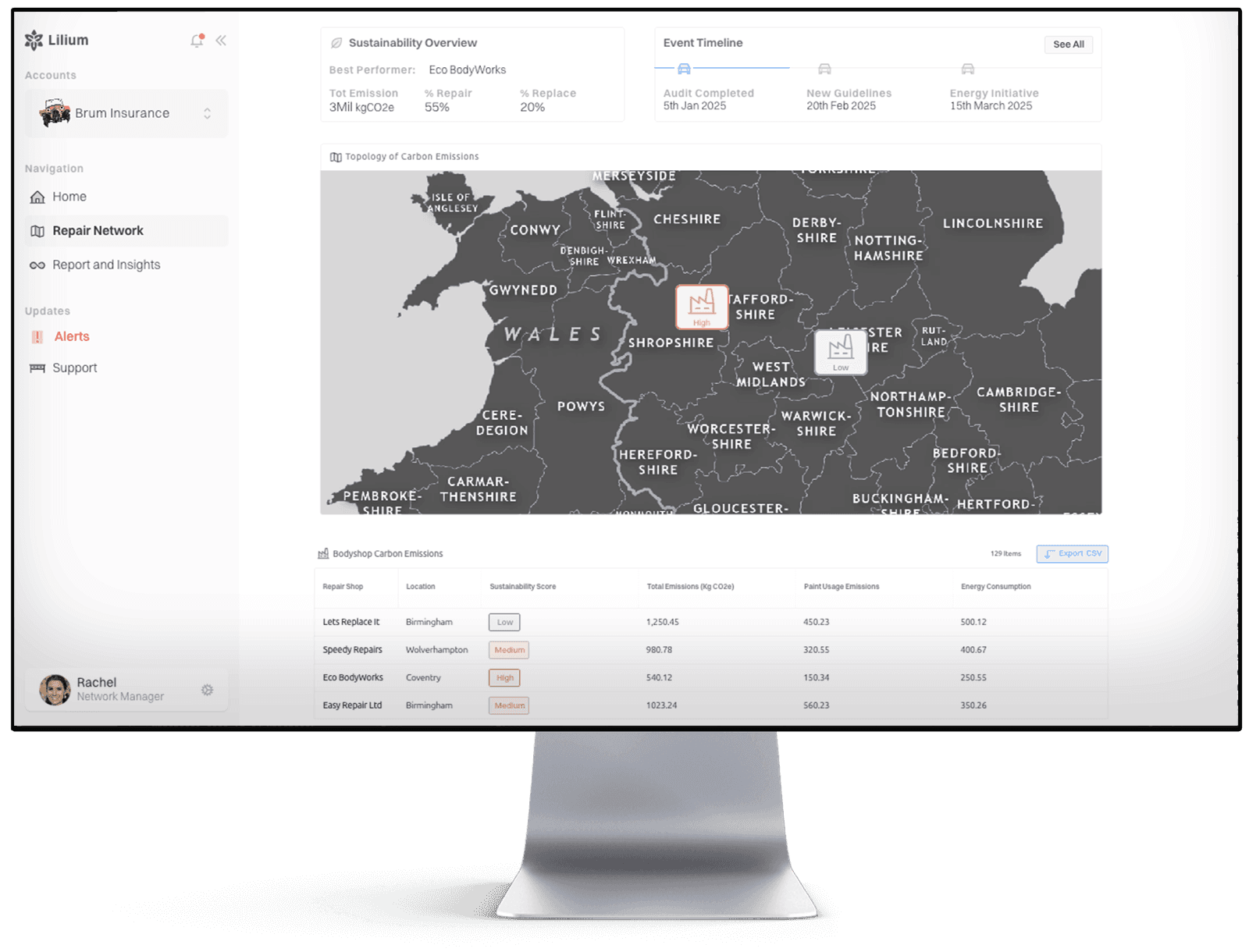Select the Energy Initiative timeline marker
The height and width of the screenshot is (952, 1249).
pyautogui.click(x=968, y=69)
